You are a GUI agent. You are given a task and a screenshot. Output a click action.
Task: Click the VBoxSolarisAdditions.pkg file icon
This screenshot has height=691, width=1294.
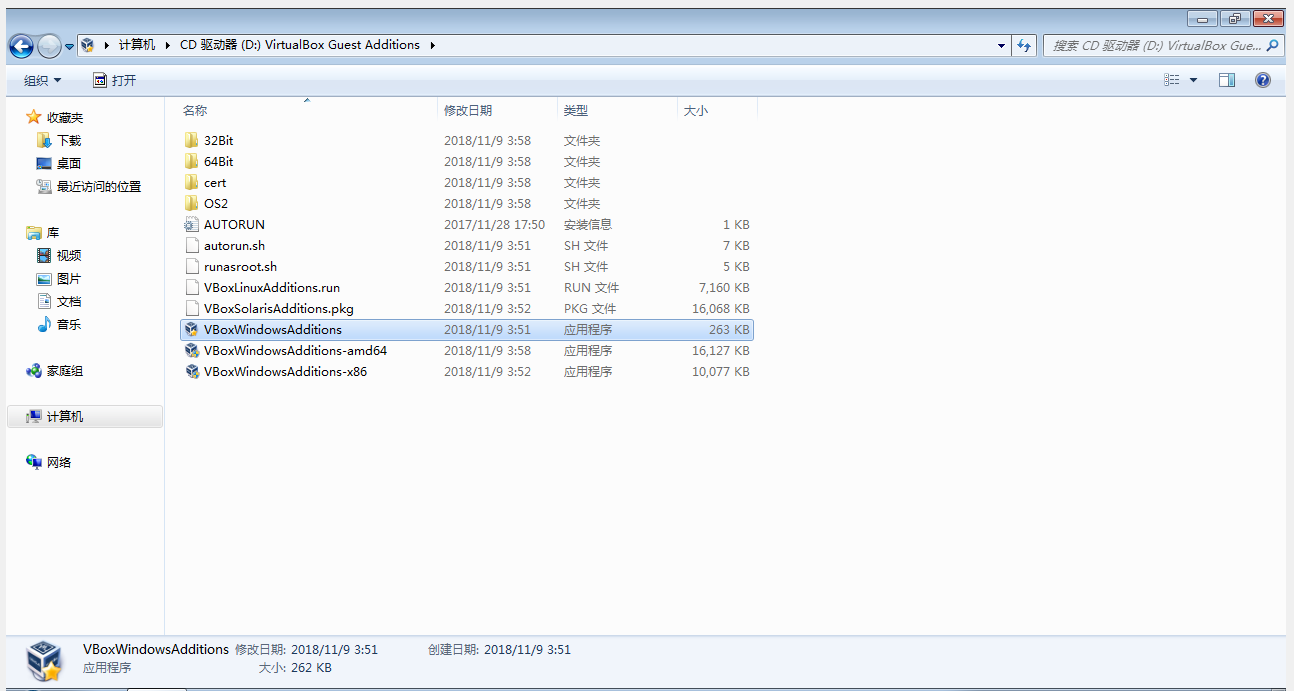192,308
